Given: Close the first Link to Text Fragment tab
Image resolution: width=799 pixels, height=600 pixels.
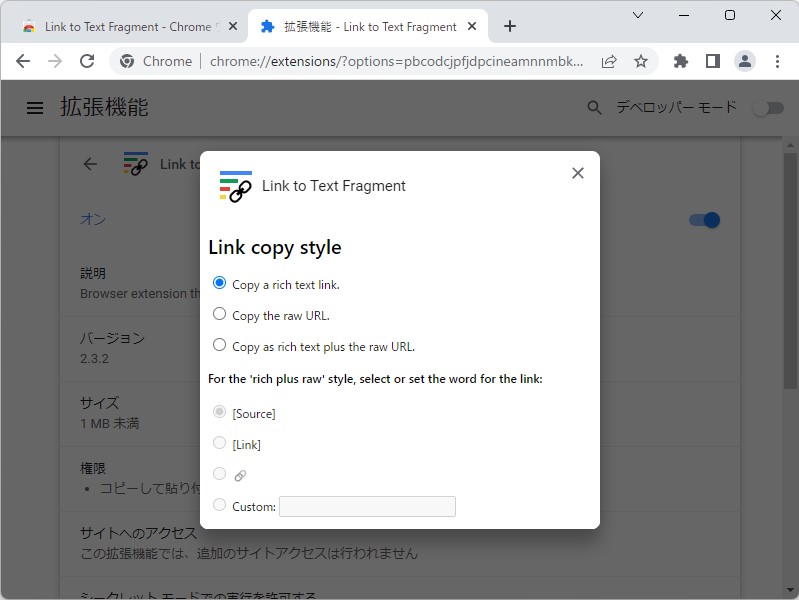Looking at the screenshot, I should pyautogui.click(x=233, y=26).
